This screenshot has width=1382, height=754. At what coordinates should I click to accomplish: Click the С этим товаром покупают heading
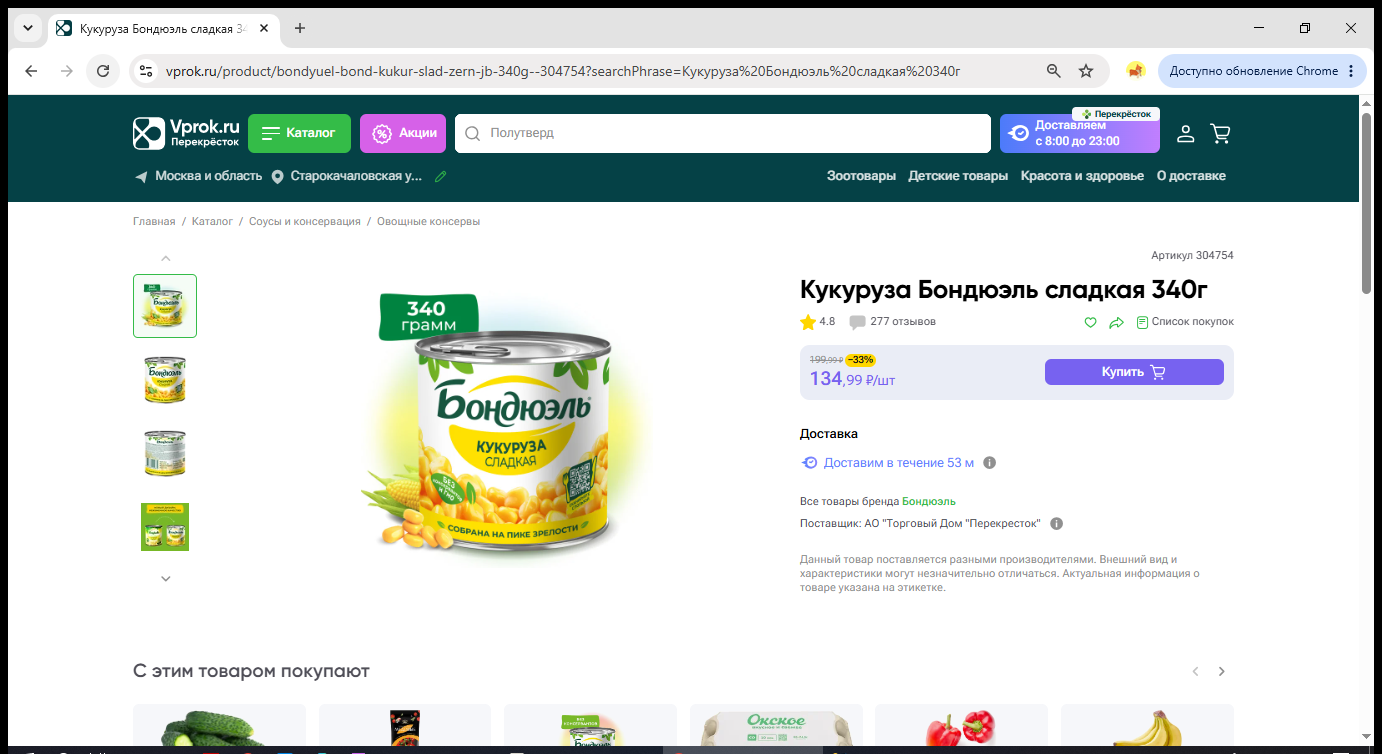click(x=251, y=671)
